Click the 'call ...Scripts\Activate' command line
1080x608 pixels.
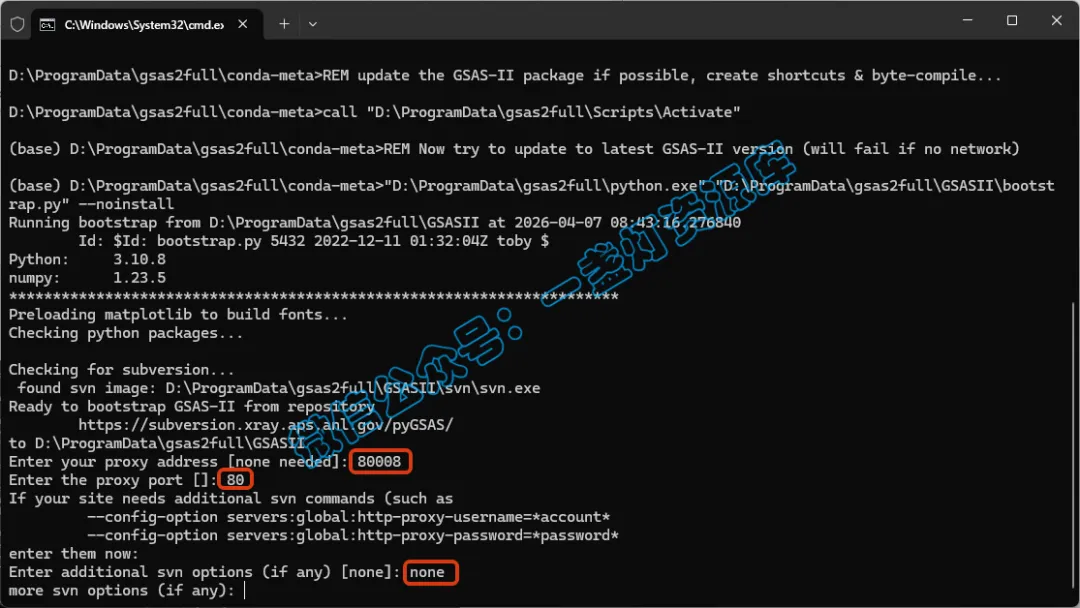(x=374, y=112)
